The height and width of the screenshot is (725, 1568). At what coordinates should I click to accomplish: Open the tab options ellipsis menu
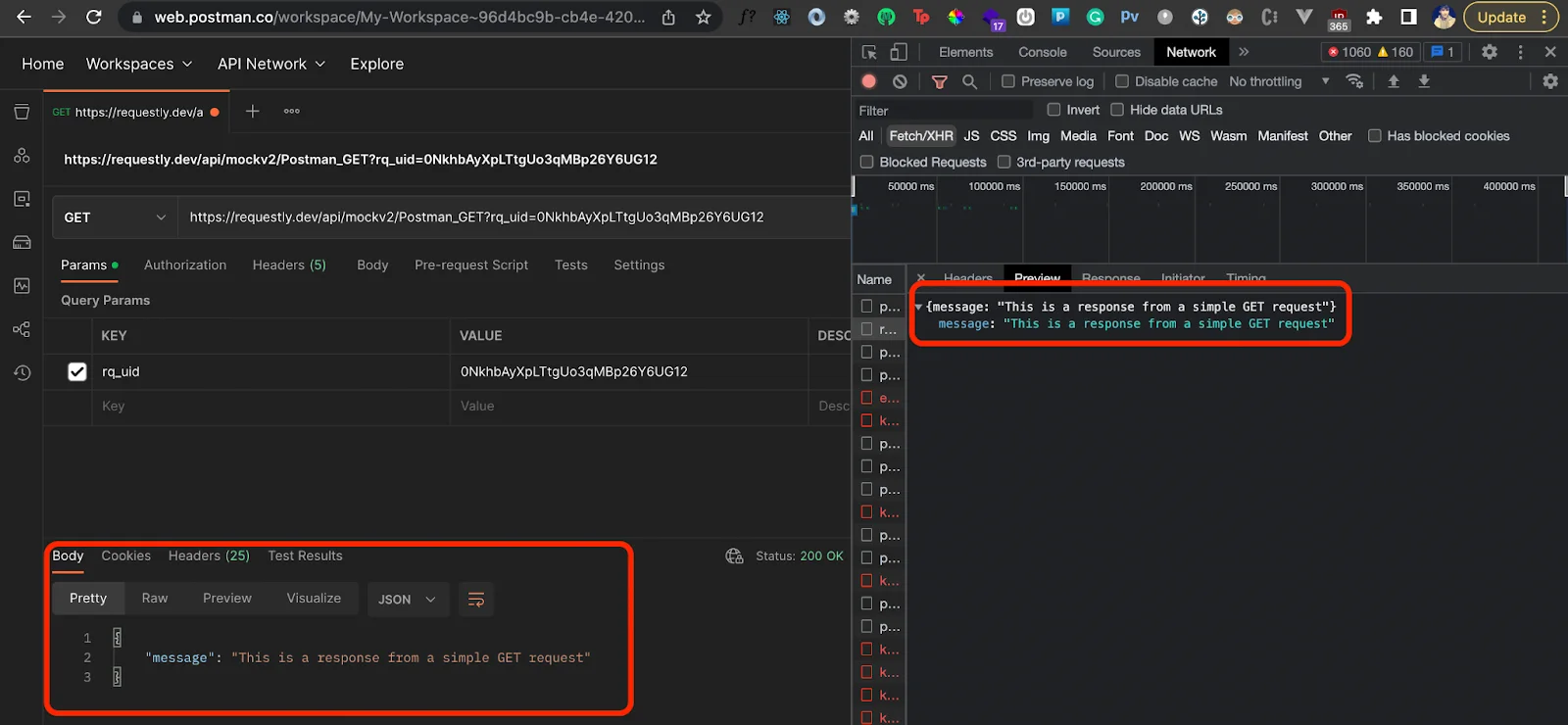(292, 112)
